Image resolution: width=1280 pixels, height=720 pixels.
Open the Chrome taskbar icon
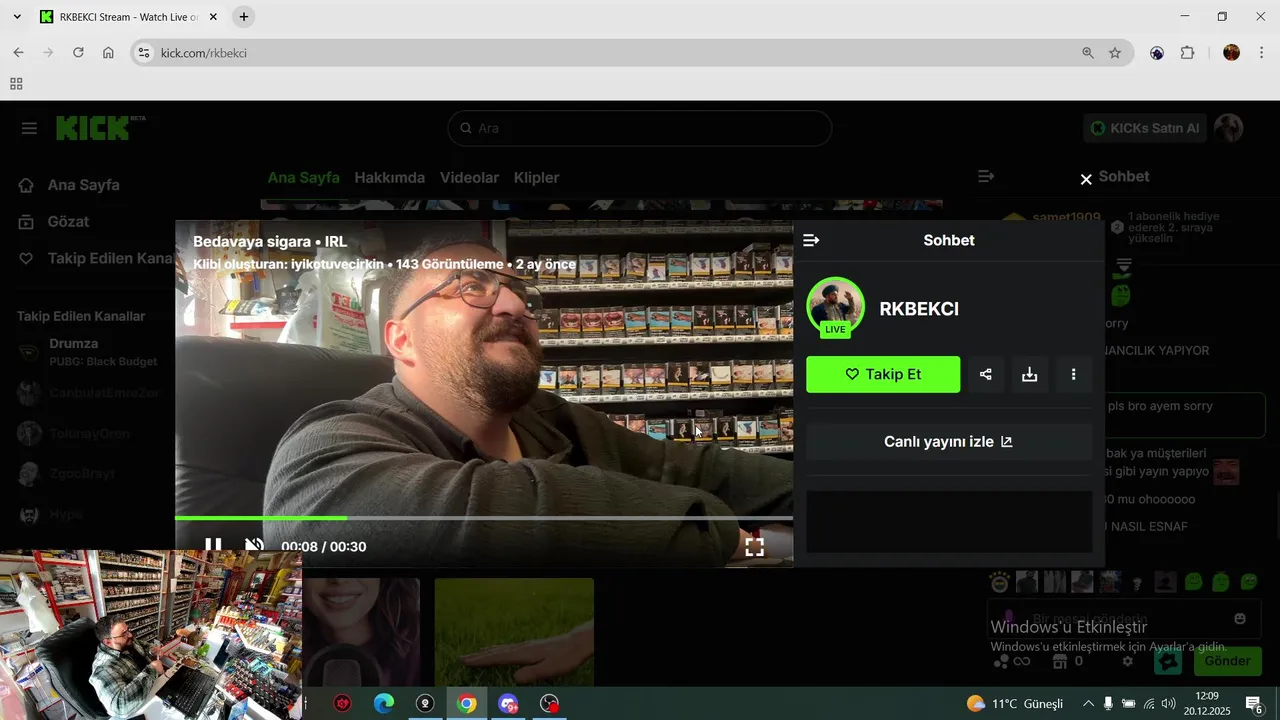pyautogui.click(x=467, y=704)
